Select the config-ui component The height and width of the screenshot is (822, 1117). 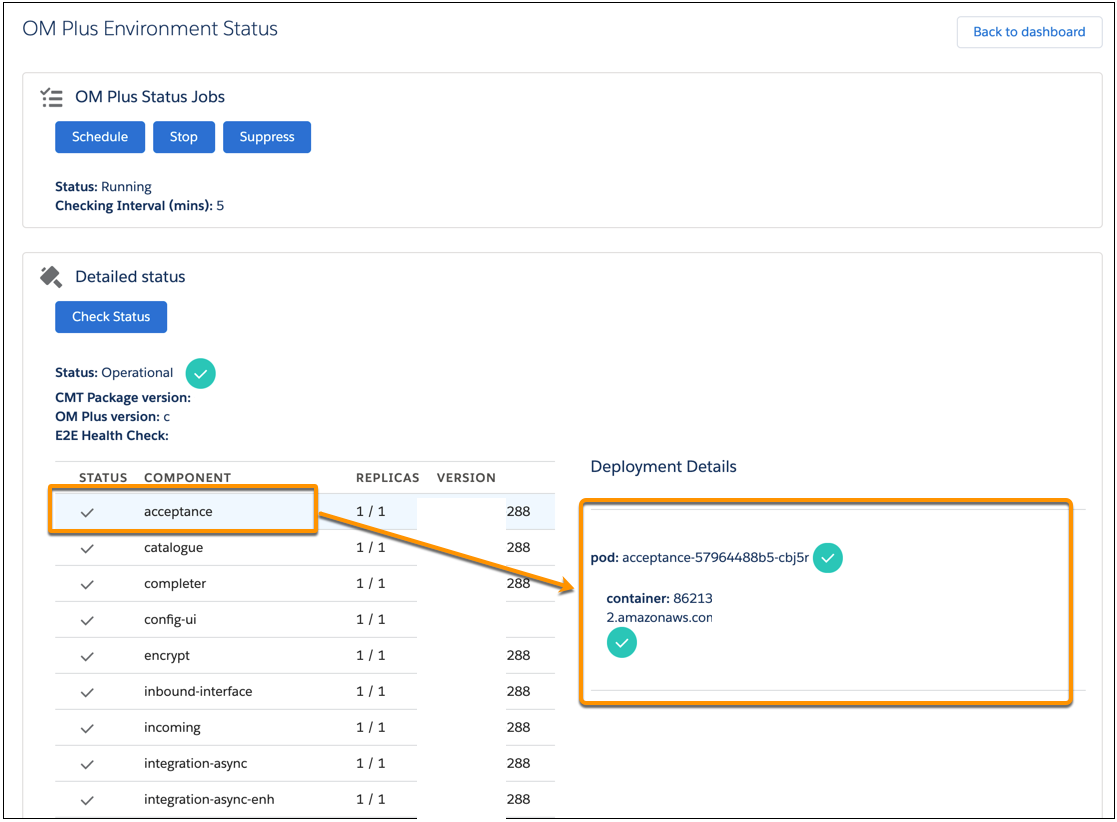click(170, 620)
